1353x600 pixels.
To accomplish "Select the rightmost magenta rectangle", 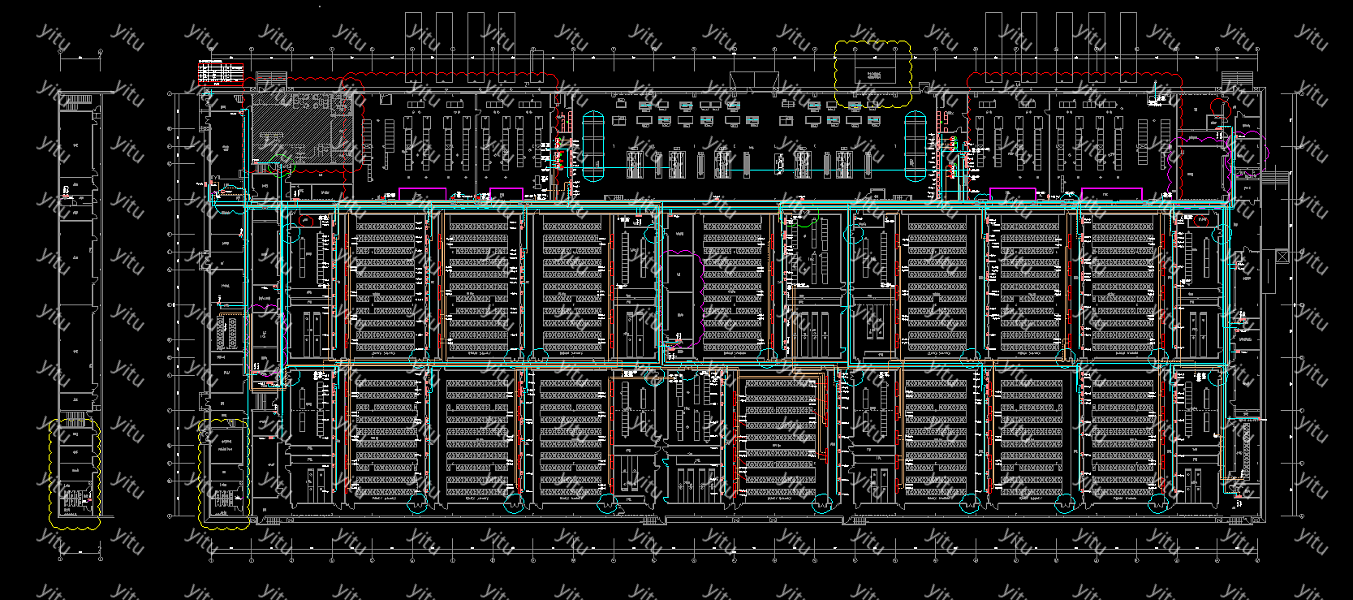I will click(x=1111, y=193).
